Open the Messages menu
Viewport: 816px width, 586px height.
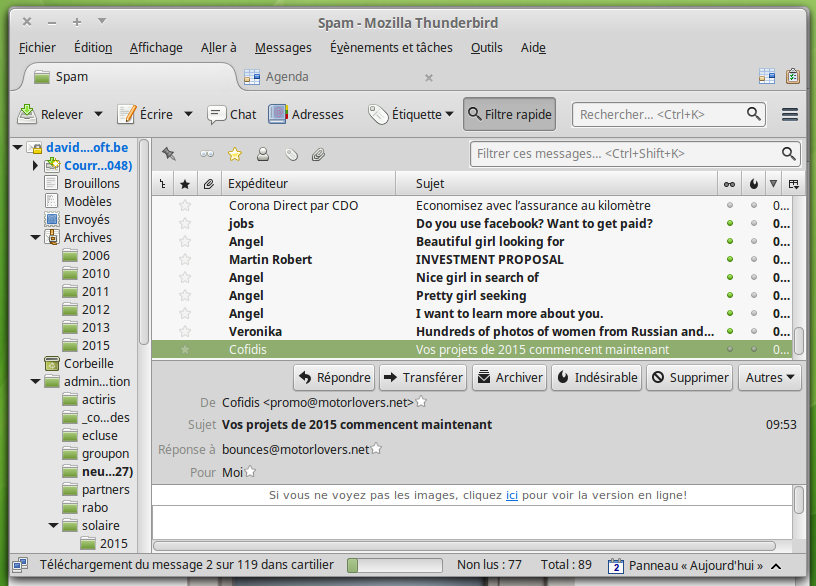pos(283,47)
